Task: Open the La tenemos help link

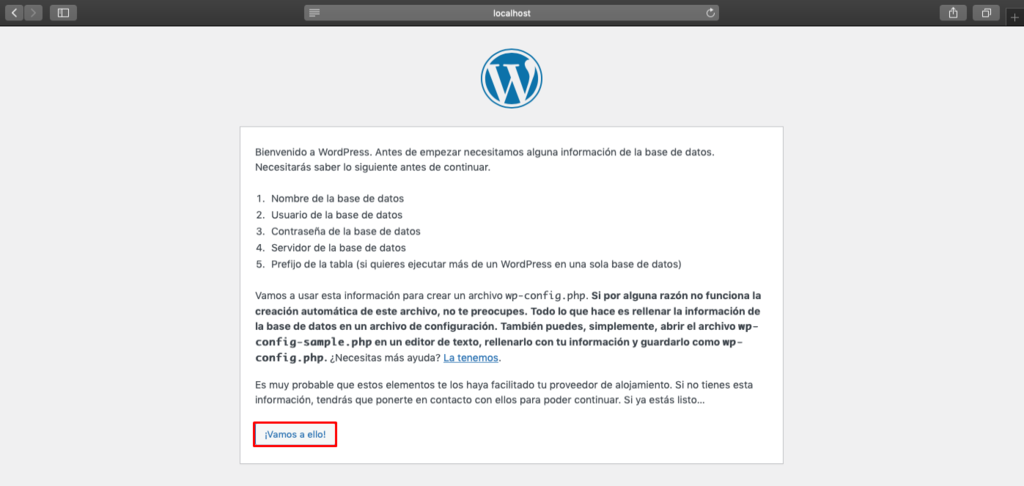Action: pos(471,358)
